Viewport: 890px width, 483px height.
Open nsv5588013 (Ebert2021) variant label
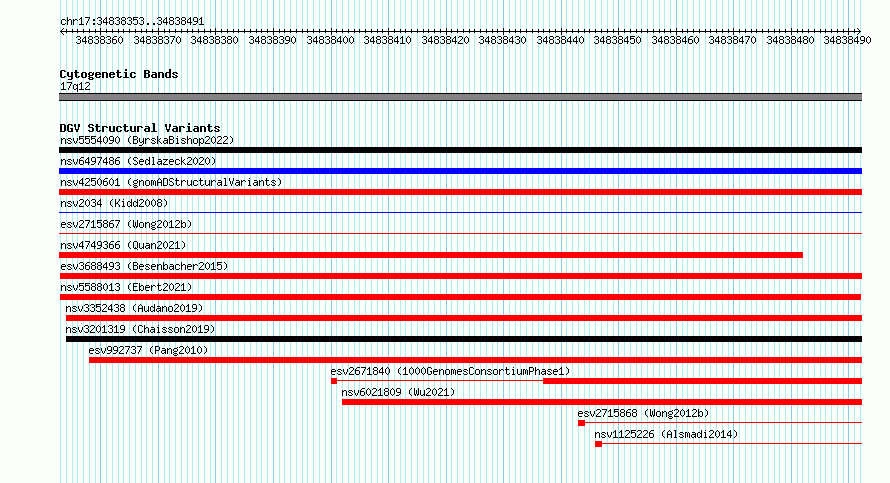point(126,287)
